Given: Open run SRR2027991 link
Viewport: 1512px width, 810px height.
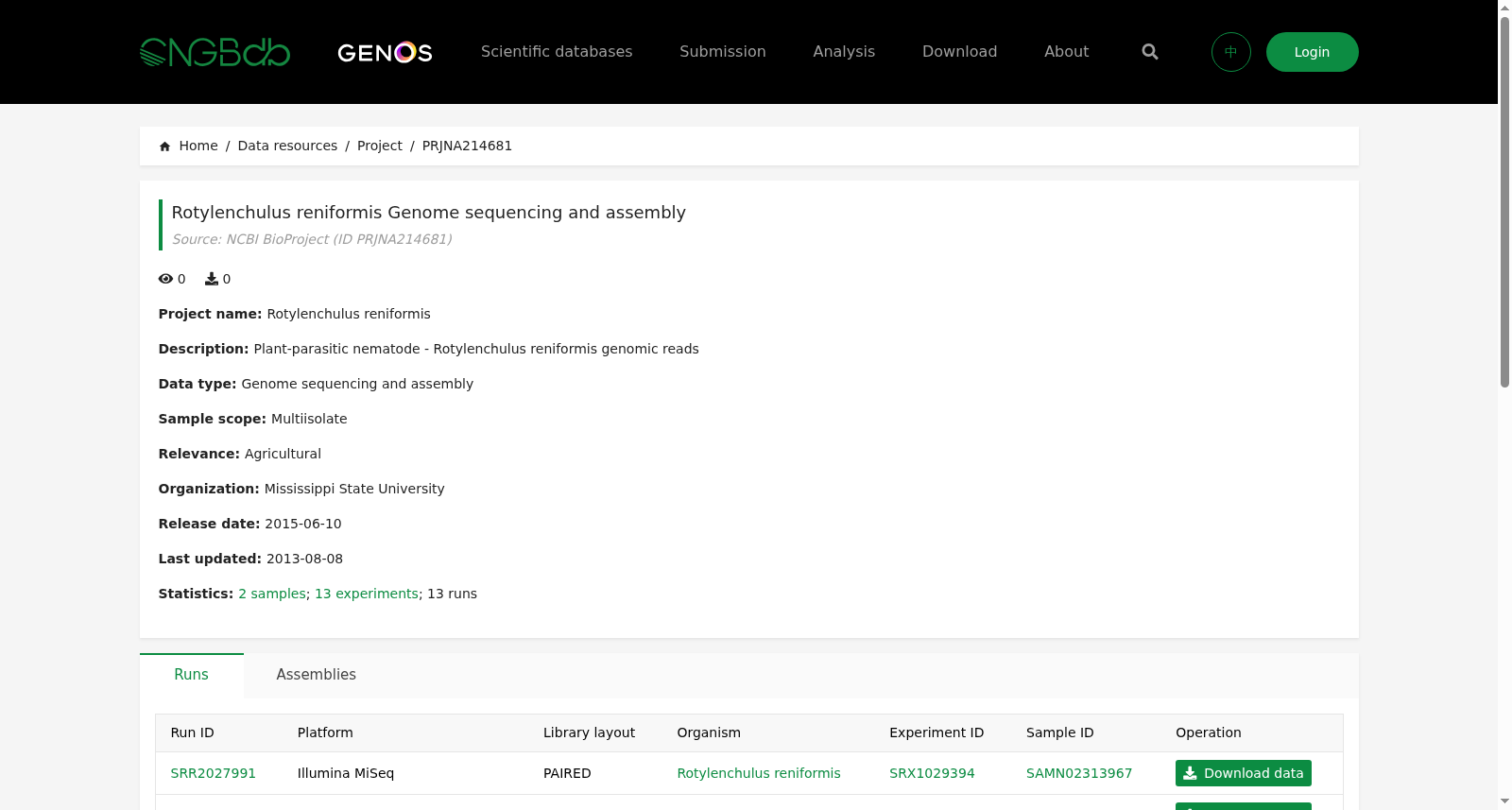Looking at the screenshot, I should tap(214, 773).
